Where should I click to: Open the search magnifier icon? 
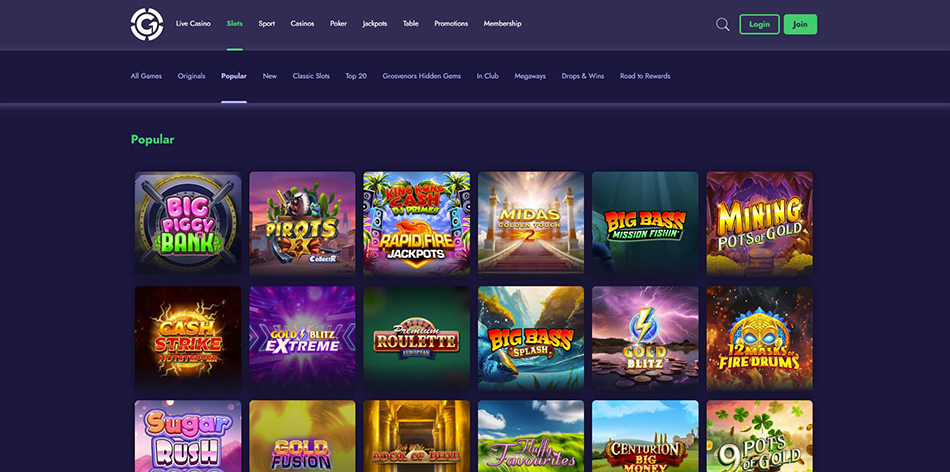[x=722, y=24]
